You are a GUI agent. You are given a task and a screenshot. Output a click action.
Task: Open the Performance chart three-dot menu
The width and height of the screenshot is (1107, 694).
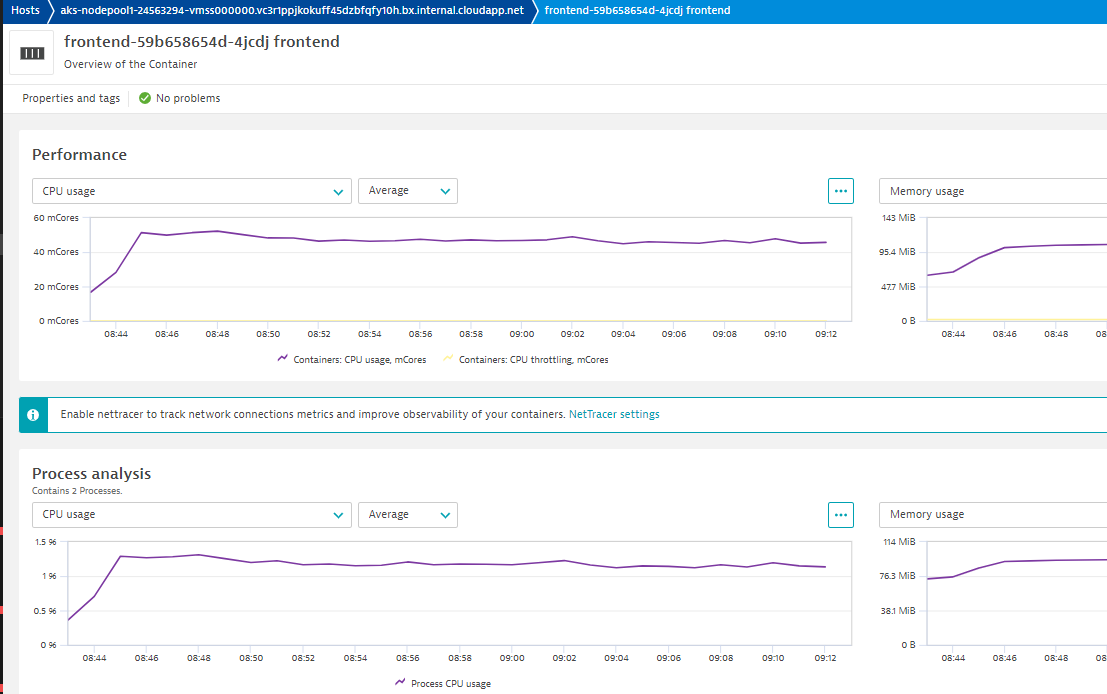click(x=840, y=190)
